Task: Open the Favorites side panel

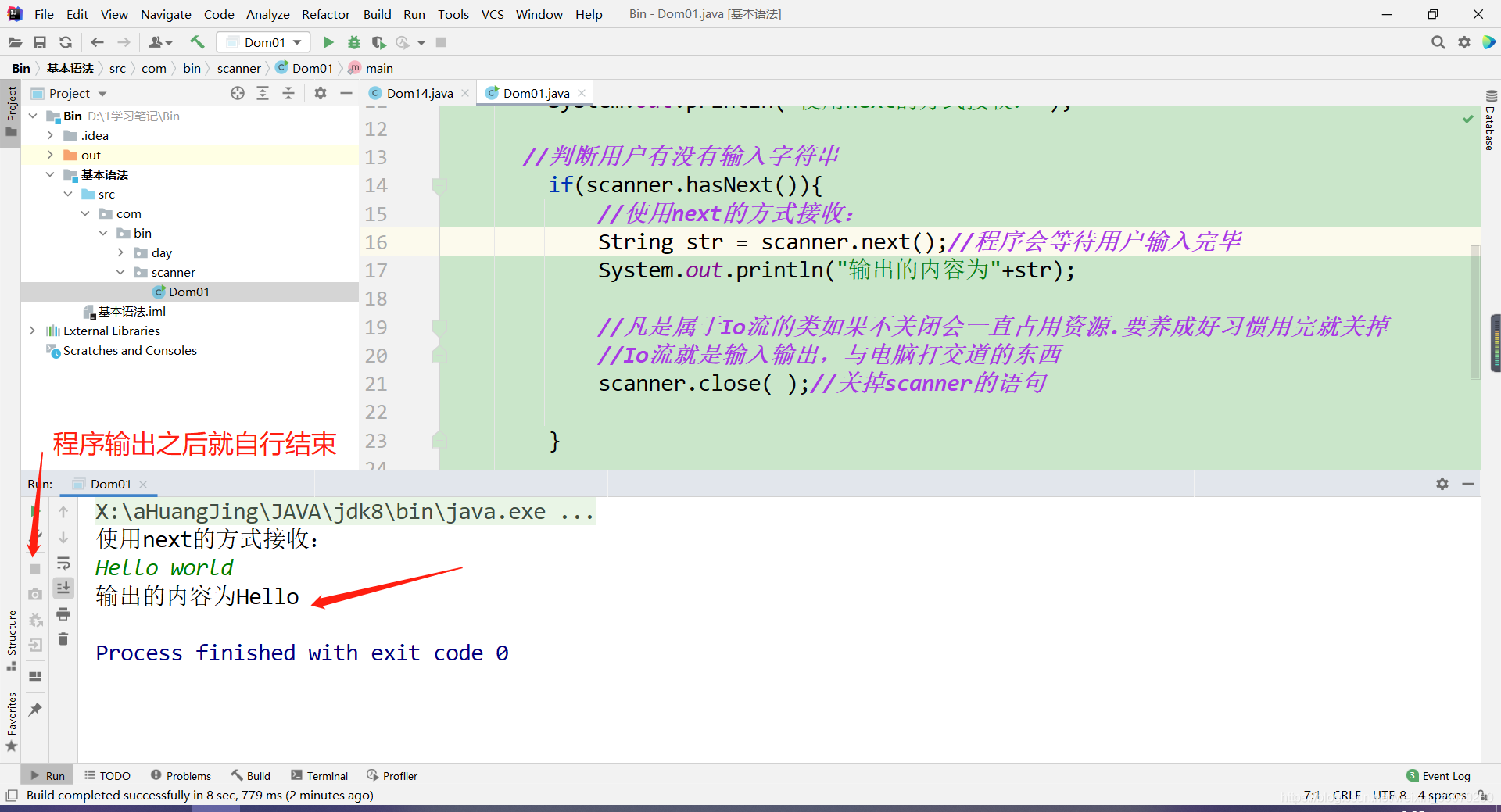Action: point(11,722)
